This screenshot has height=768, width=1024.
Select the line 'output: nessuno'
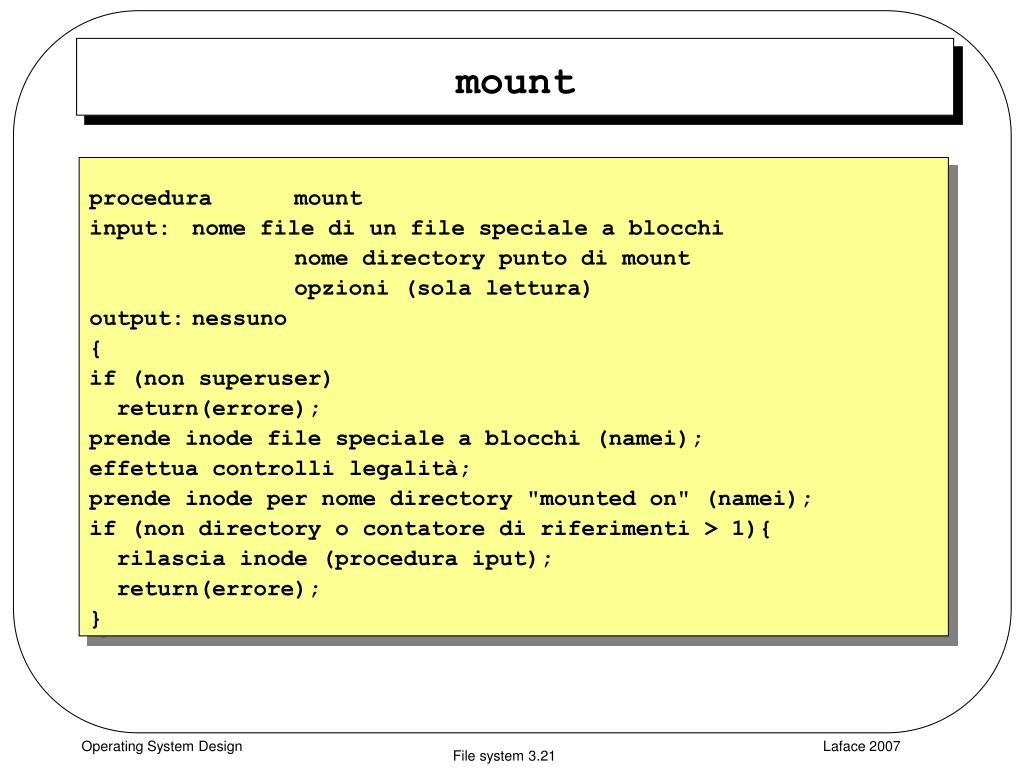188,319
